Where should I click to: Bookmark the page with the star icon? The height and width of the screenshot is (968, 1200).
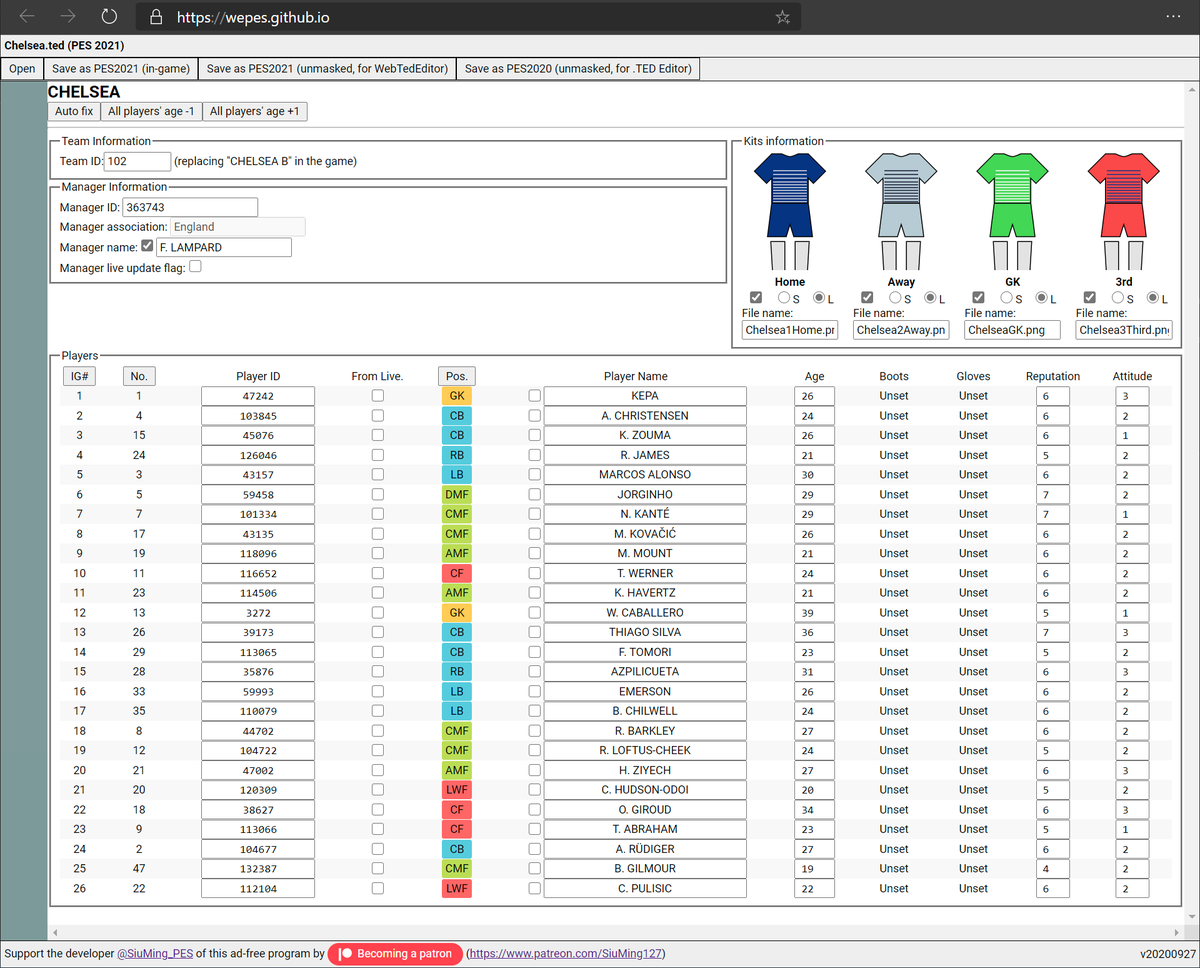pyautogui.click(x=783, y=18)
